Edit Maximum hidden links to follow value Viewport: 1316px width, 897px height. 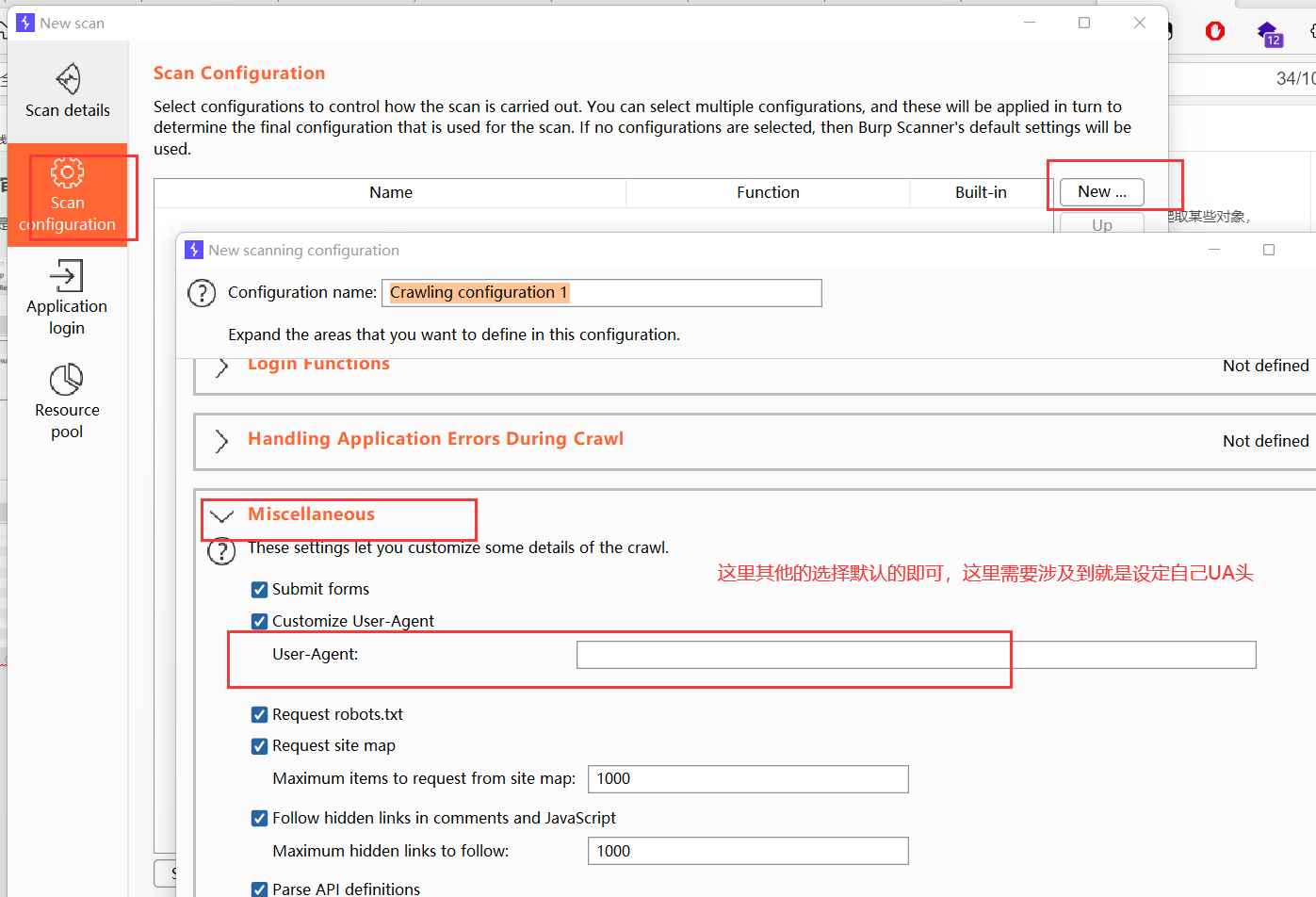(x=748, y=851)
